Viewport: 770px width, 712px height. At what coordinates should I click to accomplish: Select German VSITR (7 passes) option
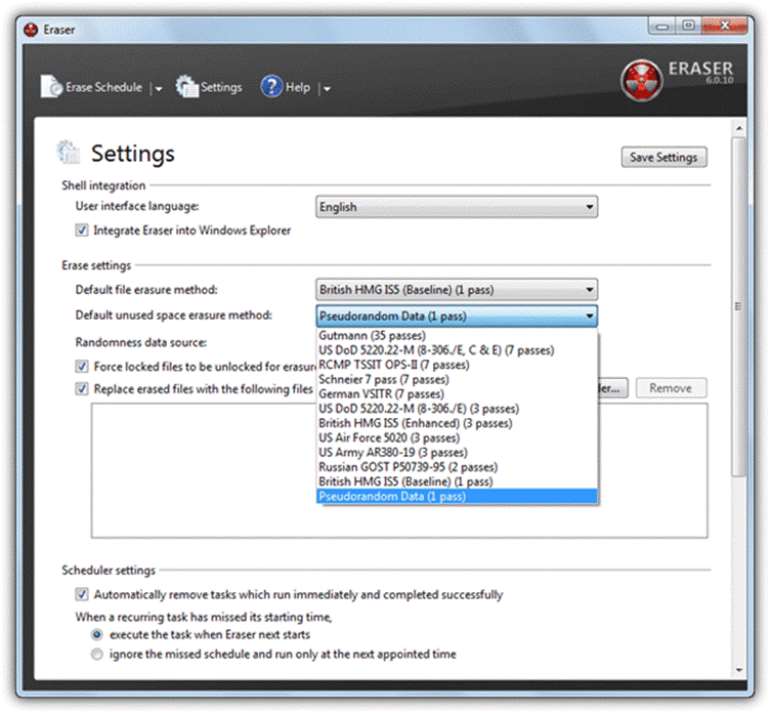pyautogui.click(x=457, y=394)
